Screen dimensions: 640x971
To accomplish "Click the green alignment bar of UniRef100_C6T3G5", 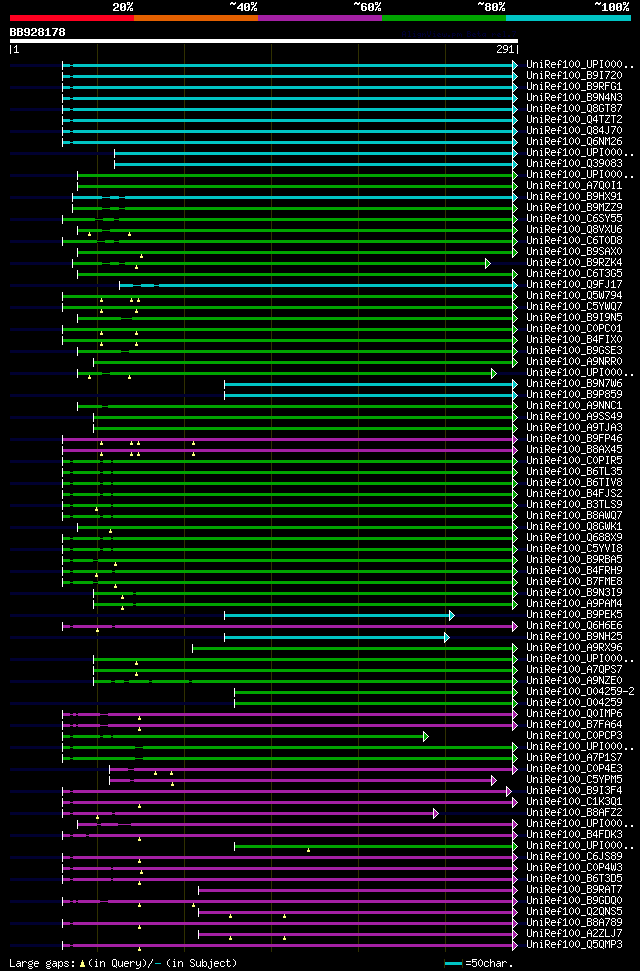I will (x=296, y=274).
